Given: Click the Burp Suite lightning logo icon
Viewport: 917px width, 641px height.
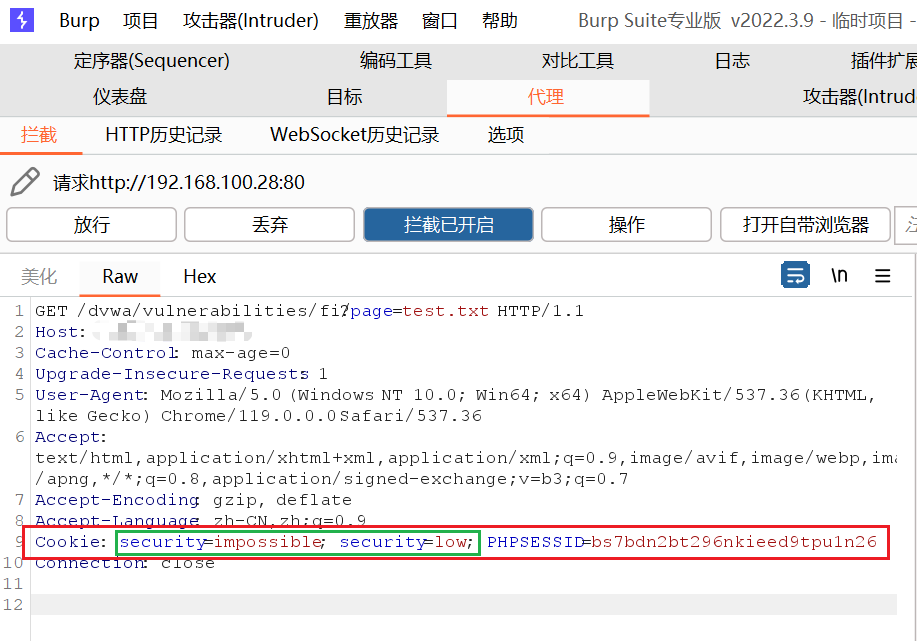Looking at the screenshot, I should pyautogui.click(x=22, y=20).
